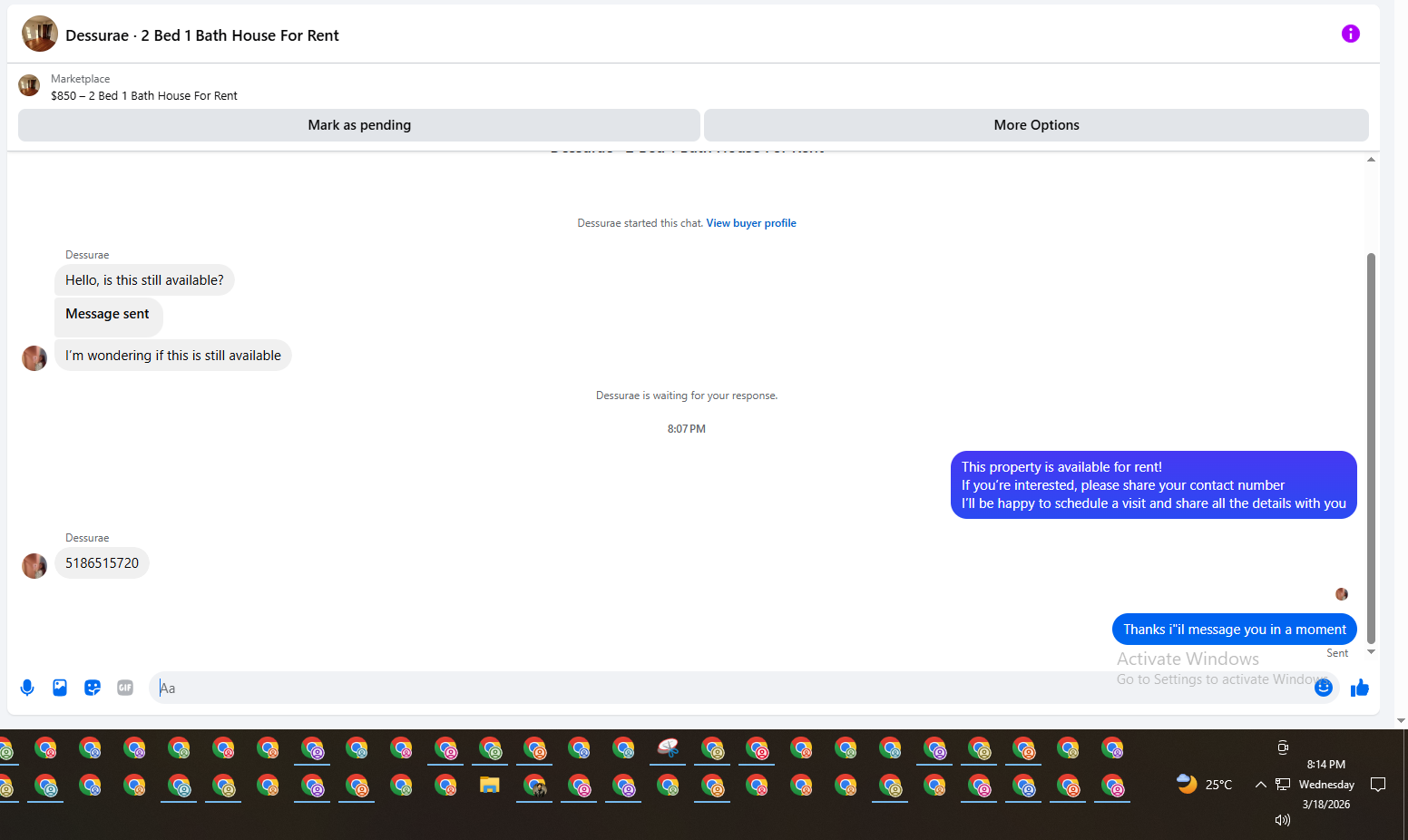1408x840 pixels.
Task: Click the small seen-by avatar indicator
Action: (x=1342, y=594)
